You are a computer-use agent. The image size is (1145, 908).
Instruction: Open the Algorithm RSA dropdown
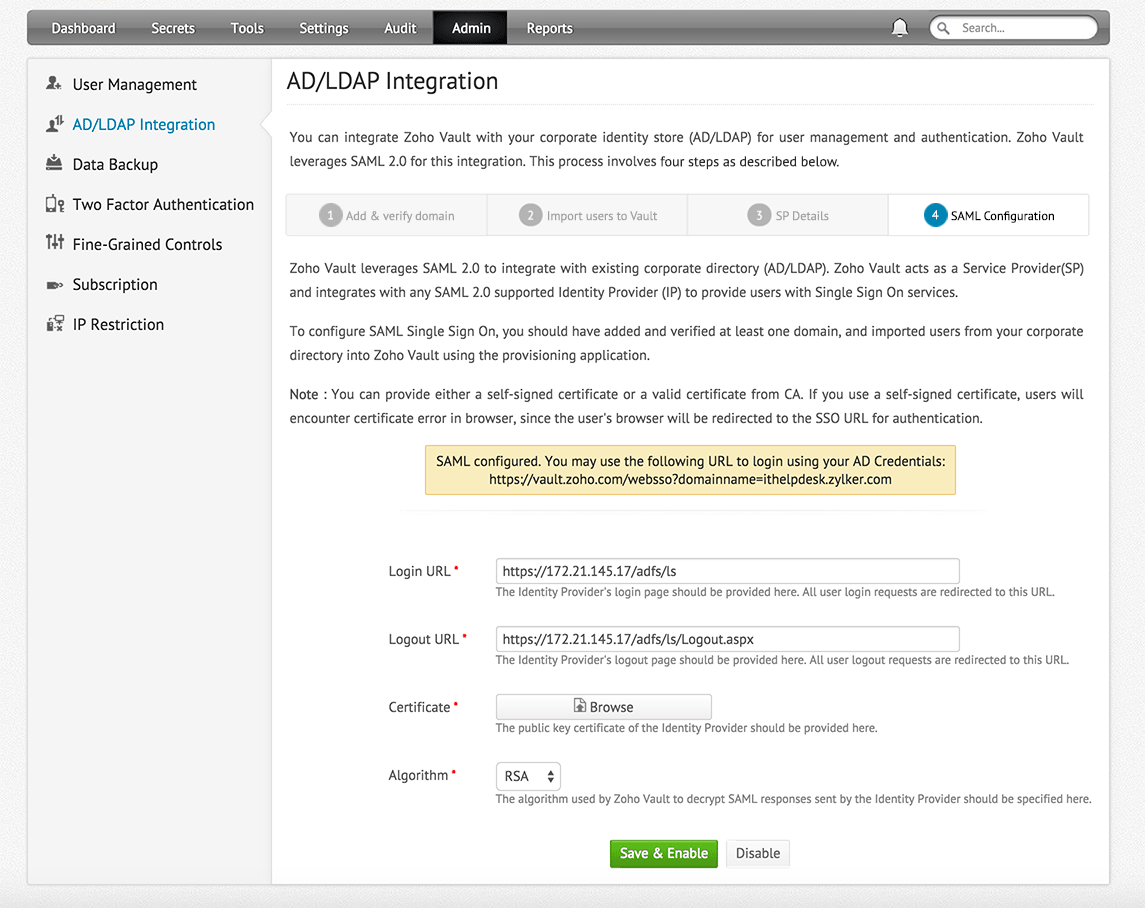pyautogui.click(x=528, y=776)
